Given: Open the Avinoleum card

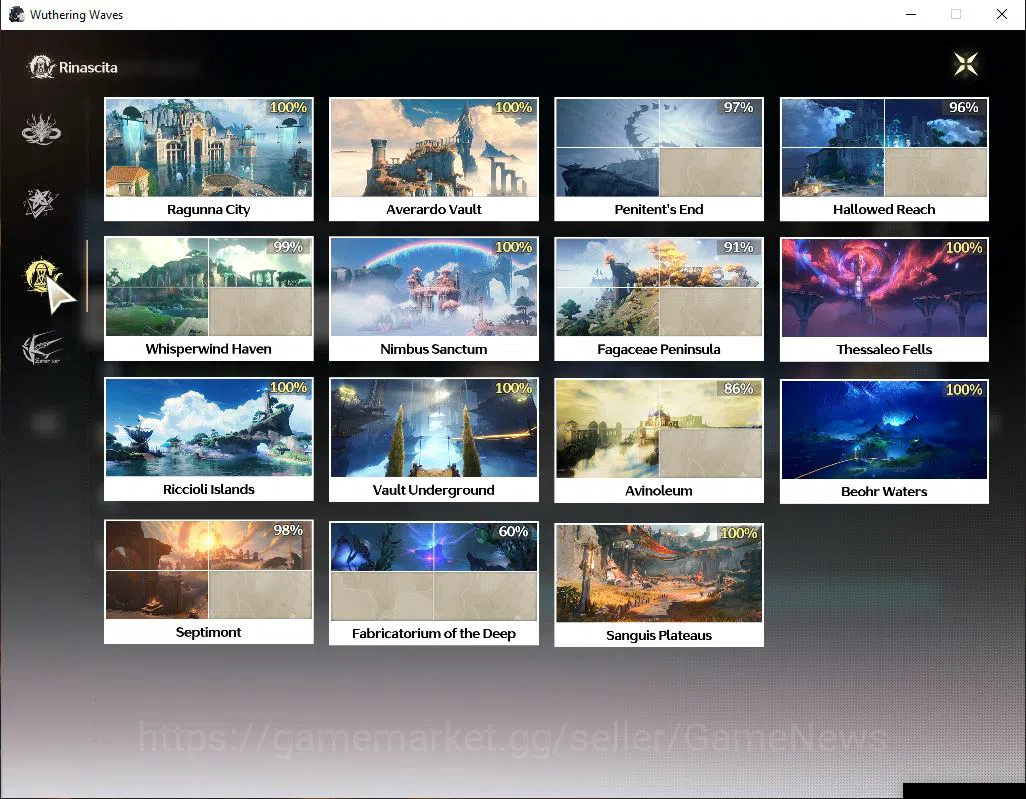Looking at the screenshot, I should point(659,440).
